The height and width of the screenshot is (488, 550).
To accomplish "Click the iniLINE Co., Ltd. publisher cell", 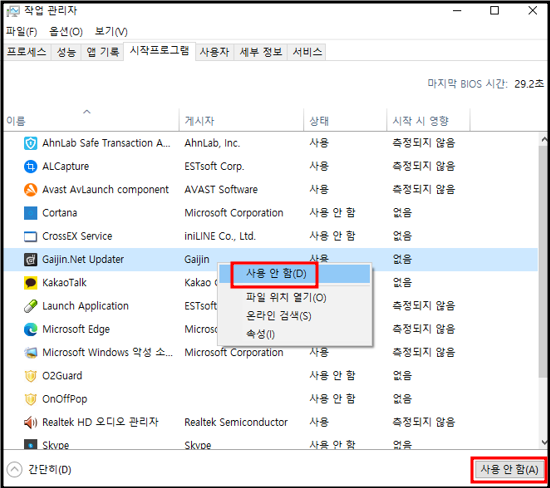I will click(220, 236).
